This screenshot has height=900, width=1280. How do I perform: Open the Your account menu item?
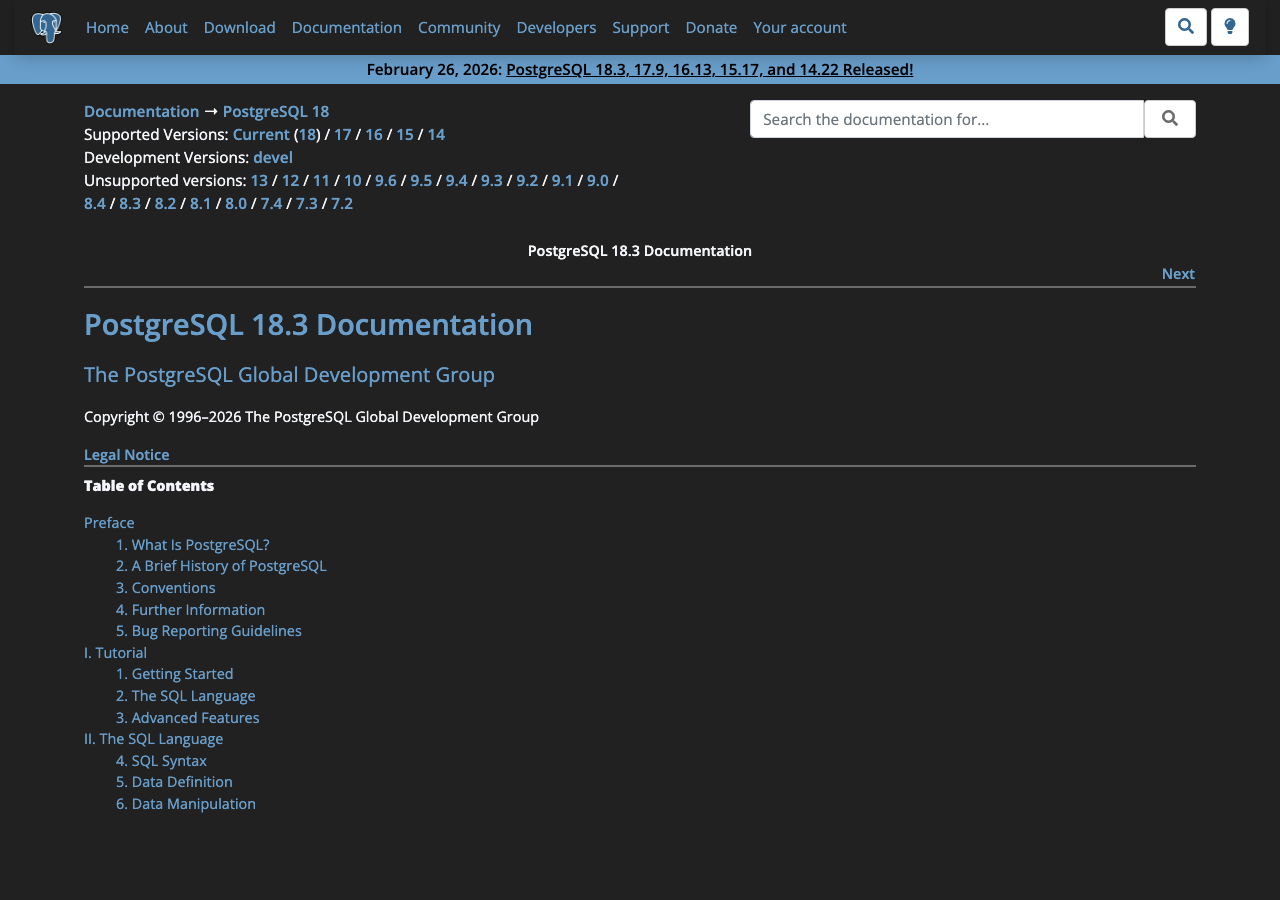[799, 28]
